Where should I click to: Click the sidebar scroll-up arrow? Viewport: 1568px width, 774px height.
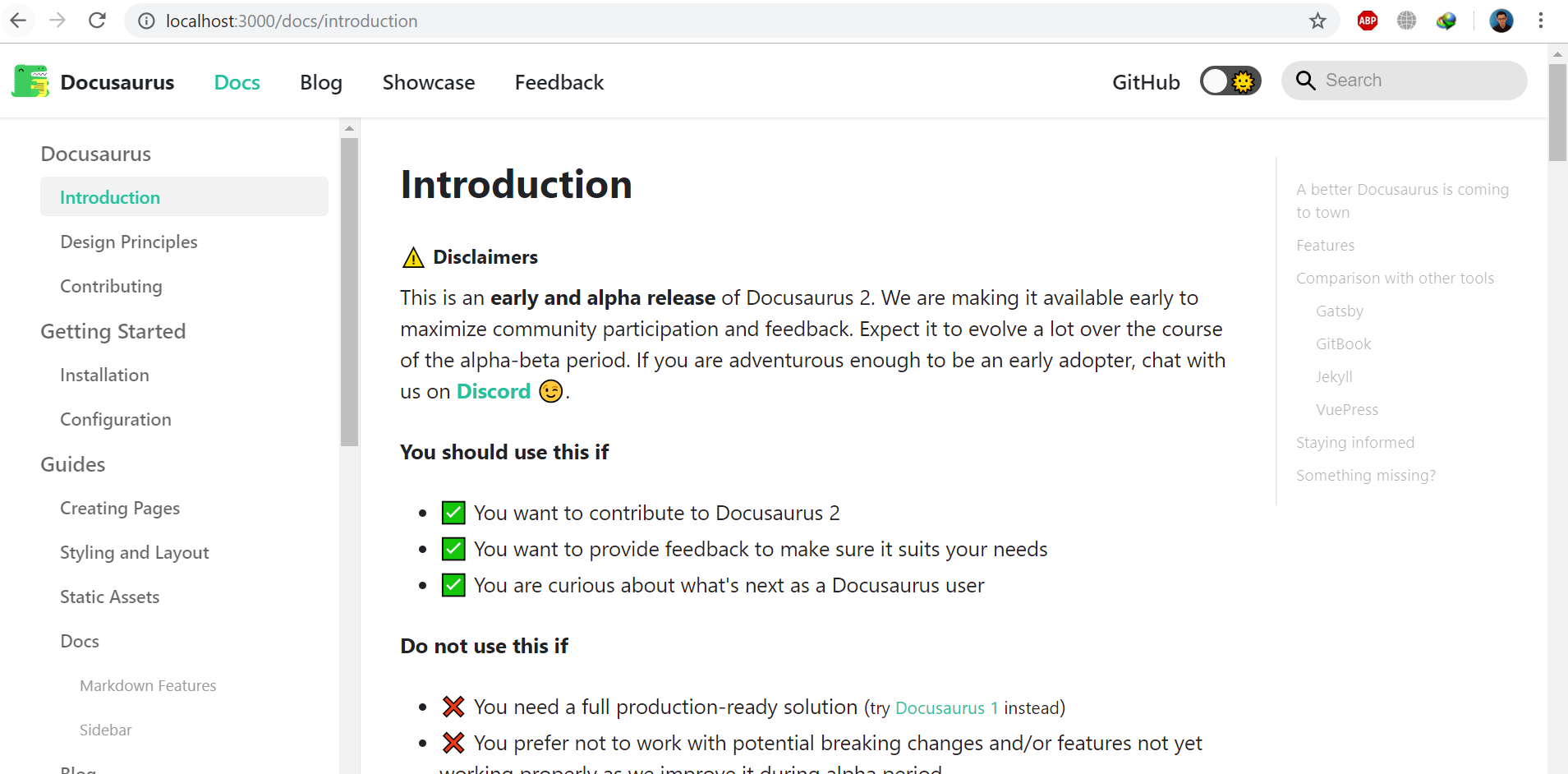click(349, 128)
